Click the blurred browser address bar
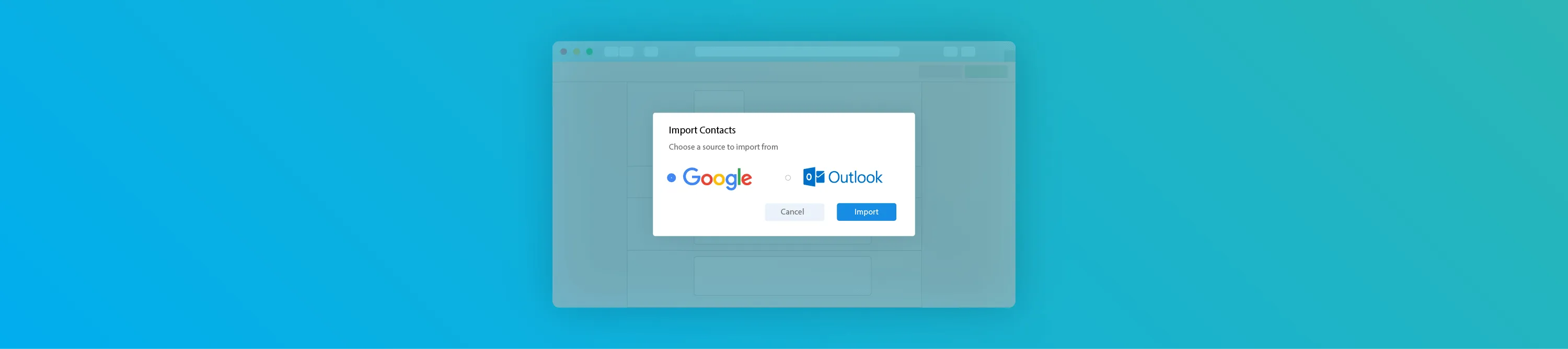The image size is (1568, 349). pos(797,52)
